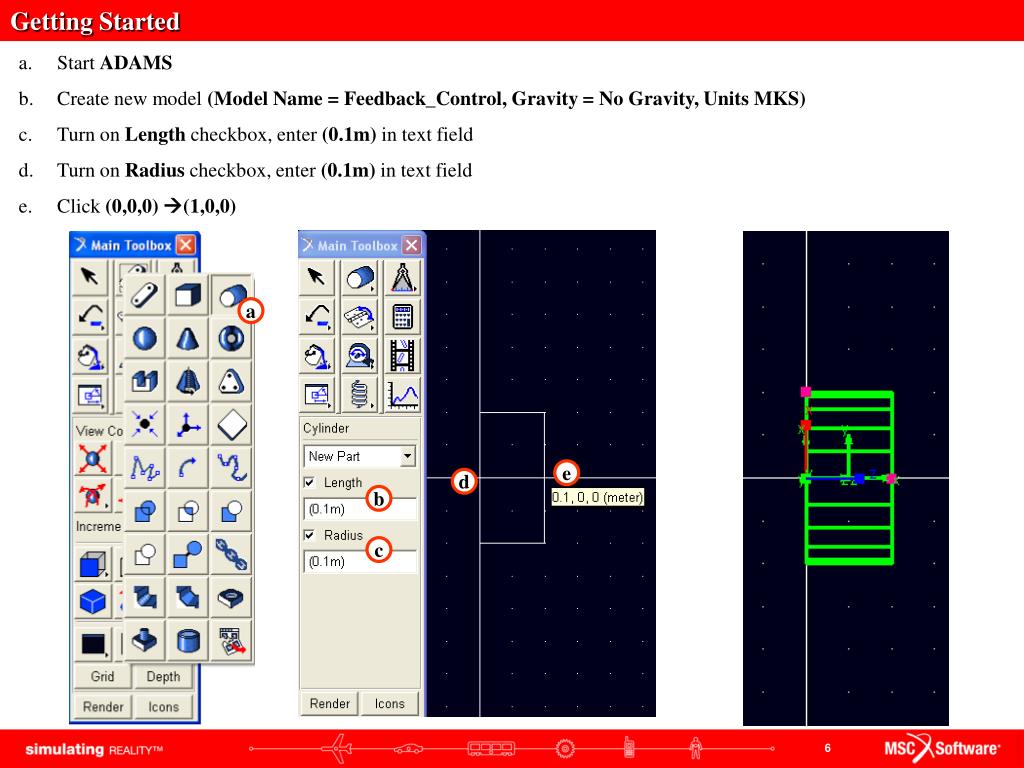
Task: Click the measure dividers icon in Cylinder toolbox
Action: [402, 278]
